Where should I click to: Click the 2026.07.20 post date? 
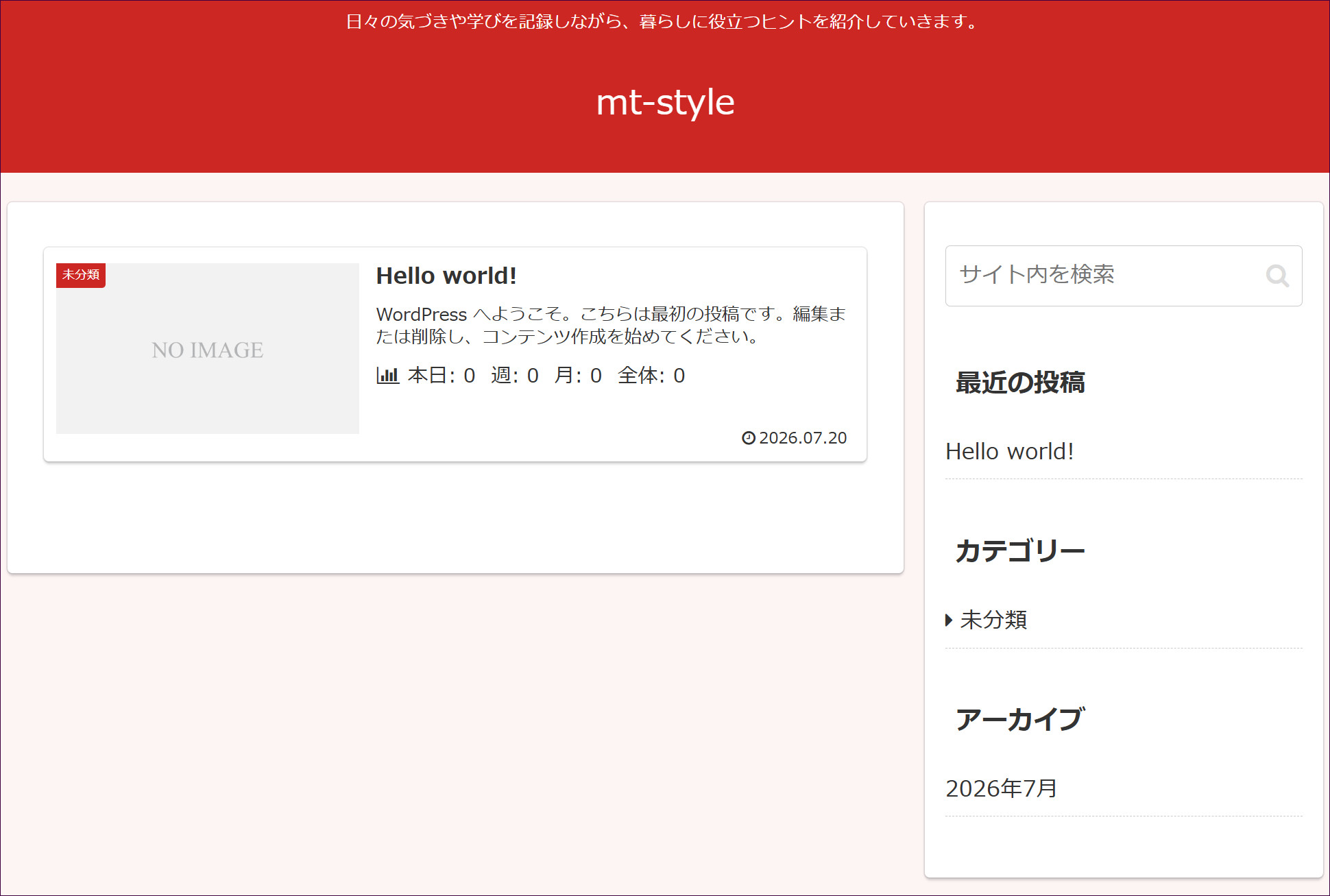(x=803, y=437)
